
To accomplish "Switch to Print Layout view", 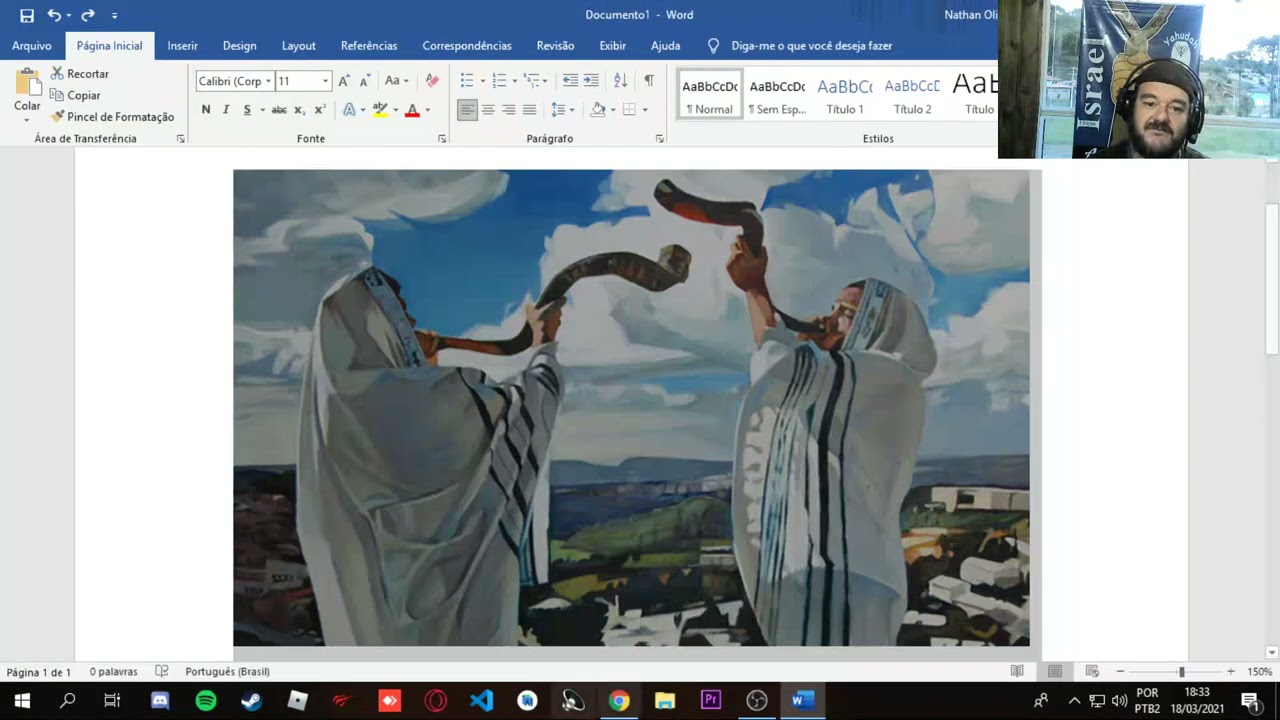I will click(x=1055, y=672).
